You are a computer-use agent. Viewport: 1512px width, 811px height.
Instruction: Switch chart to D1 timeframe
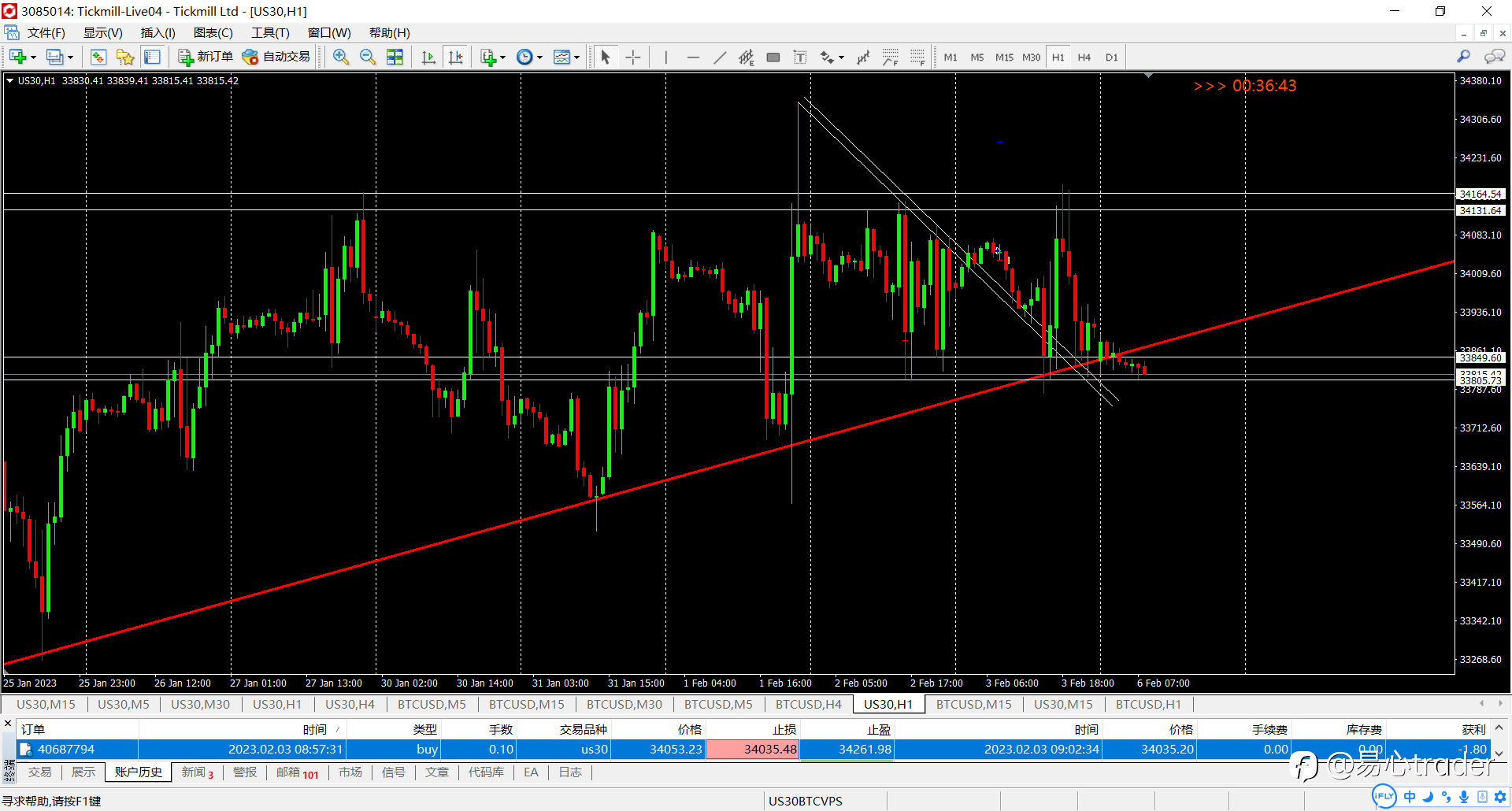pyautogui.click(x=1111, y=57)
